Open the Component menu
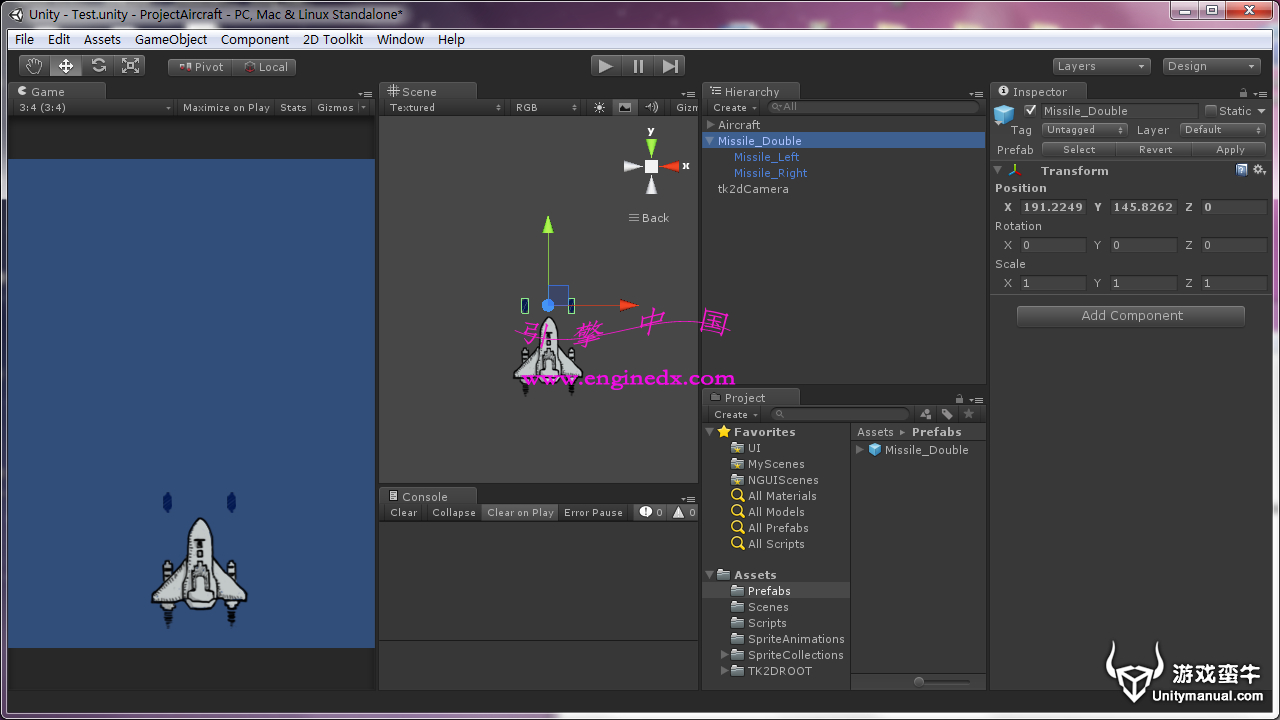1280x720 pixels. click(x=255, y=39)
